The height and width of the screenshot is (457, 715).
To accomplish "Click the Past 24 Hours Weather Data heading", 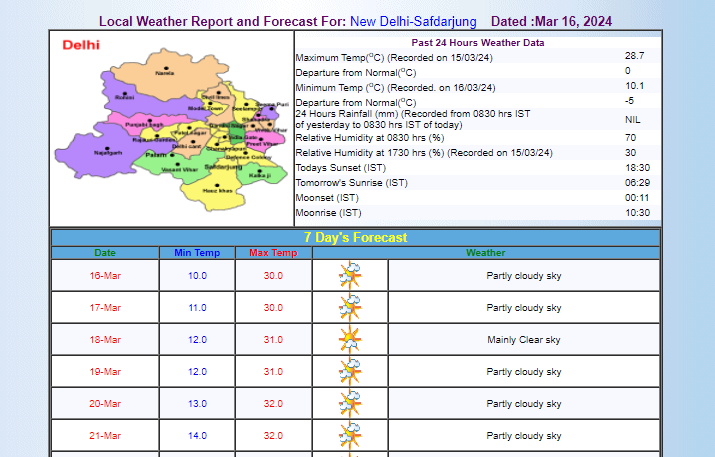I will pos(478,43).
